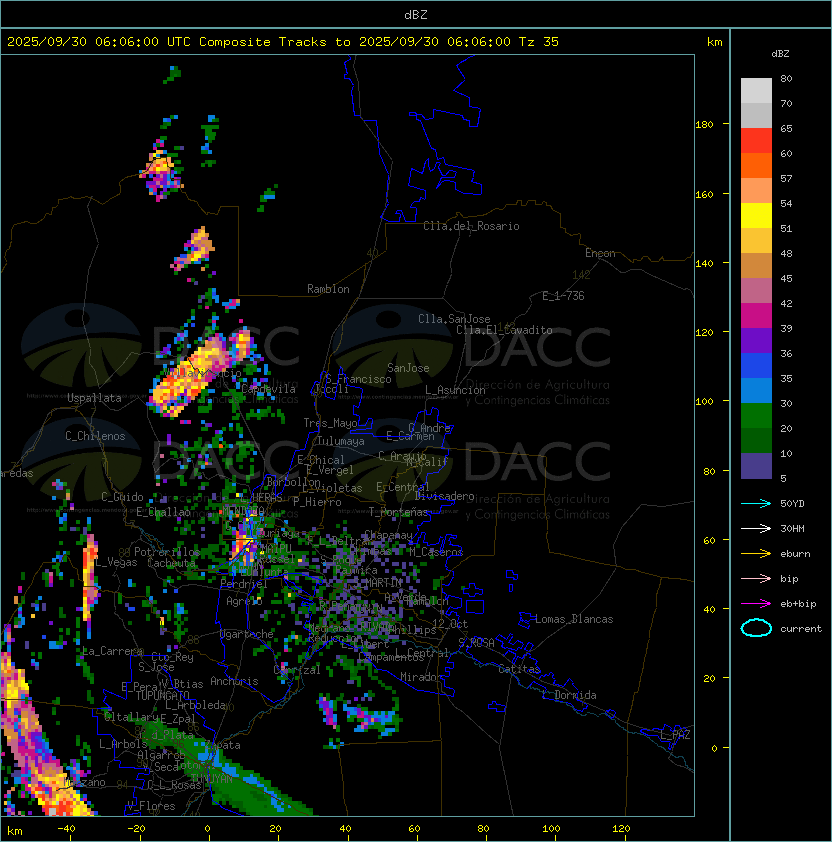
Task: Click the 'L_Asuncion' map label
Action: tap(455, 390)
